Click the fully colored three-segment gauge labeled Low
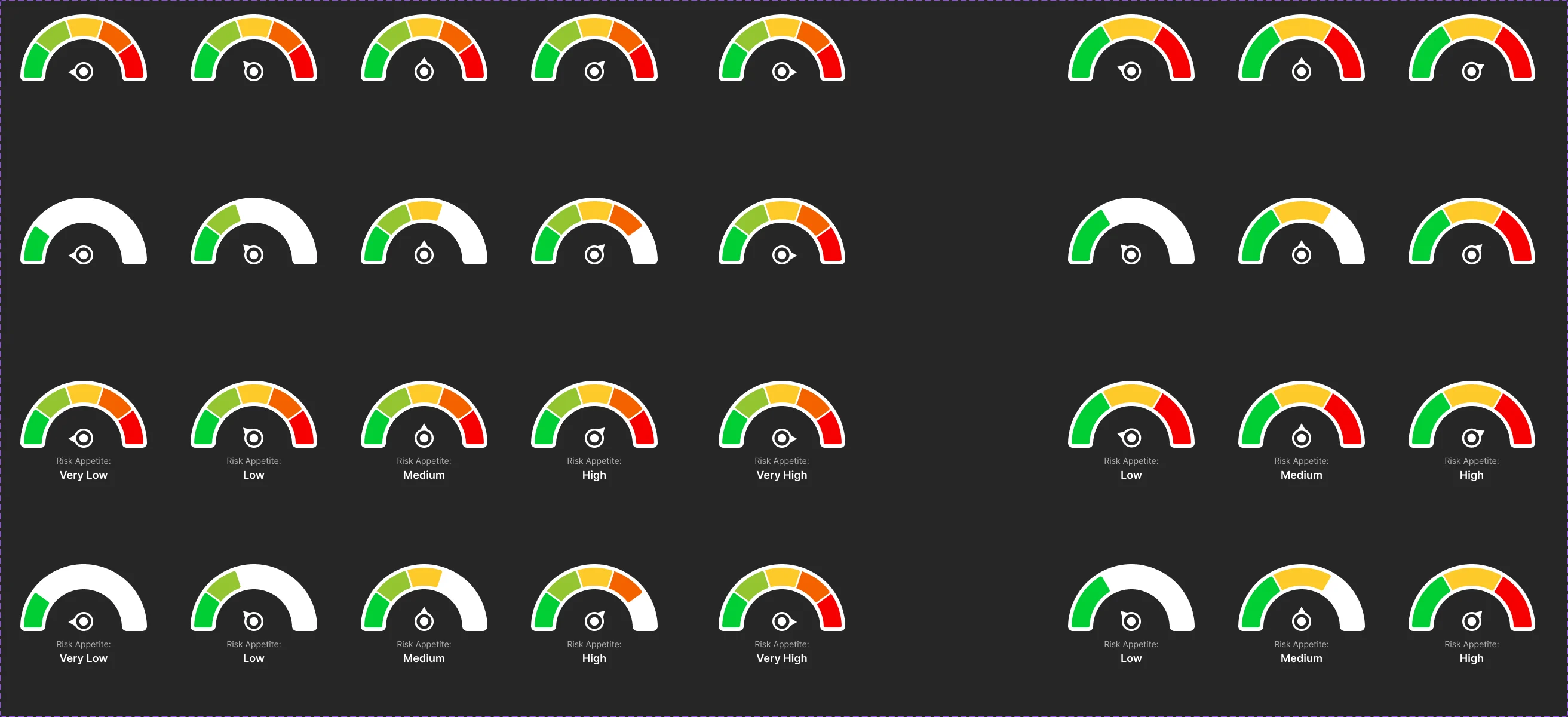Image resolution: width=1568 pixels, height=717 pixels. [x=1131, y=415]
